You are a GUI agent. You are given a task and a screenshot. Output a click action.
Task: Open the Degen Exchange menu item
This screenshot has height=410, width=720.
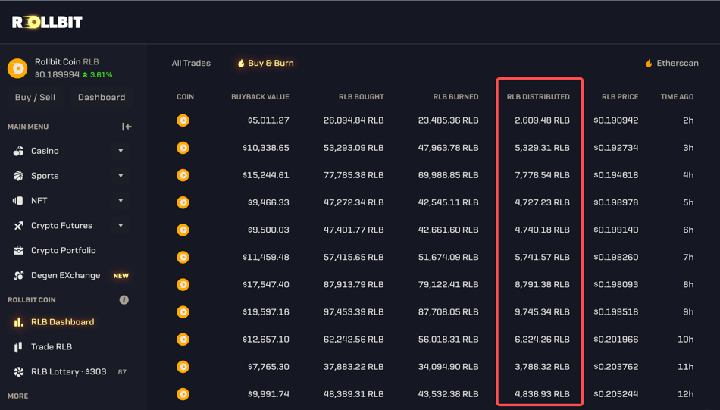click(68, 275)
